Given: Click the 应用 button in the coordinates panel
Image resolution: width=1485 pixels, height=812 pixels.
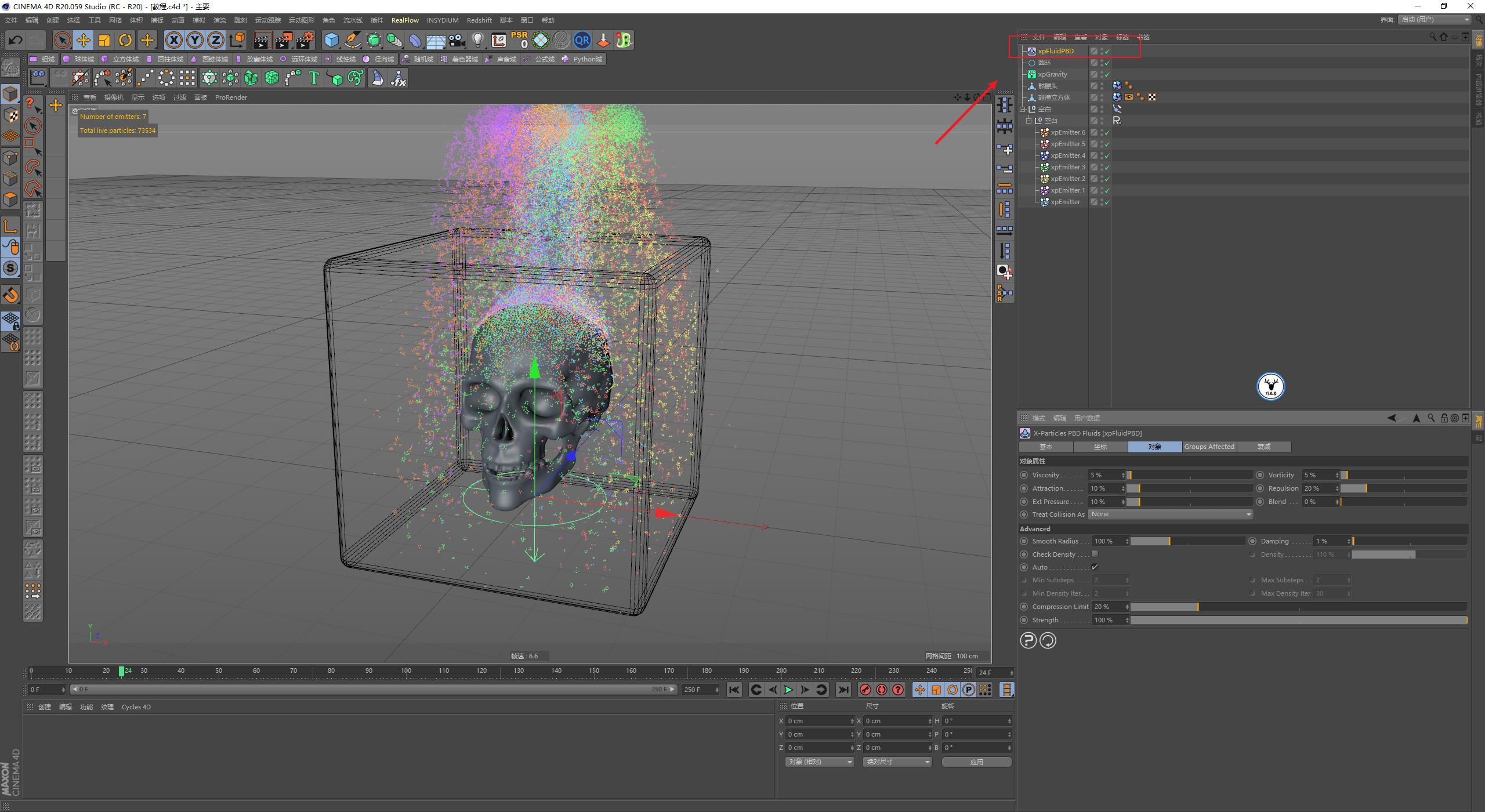Looking at the screenshot, I should pyautogui.click(x=977, y=762).
